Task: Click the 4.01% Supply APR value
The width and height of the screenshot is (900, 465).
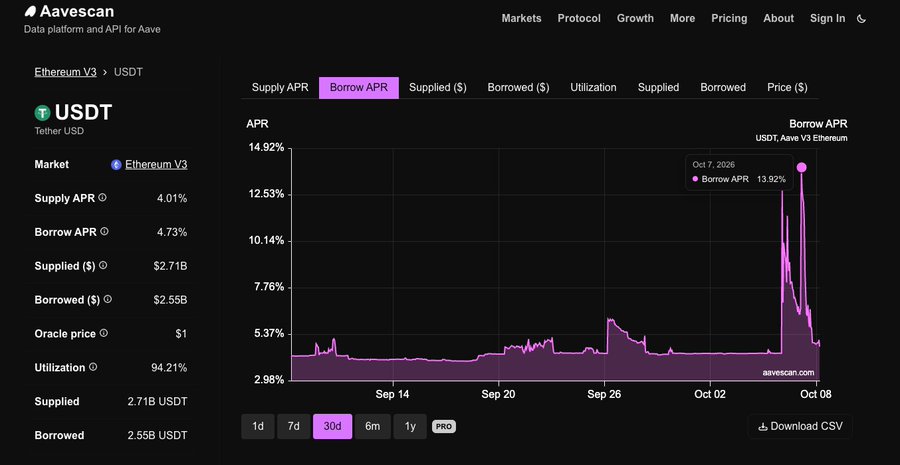Action: [172, 198]
